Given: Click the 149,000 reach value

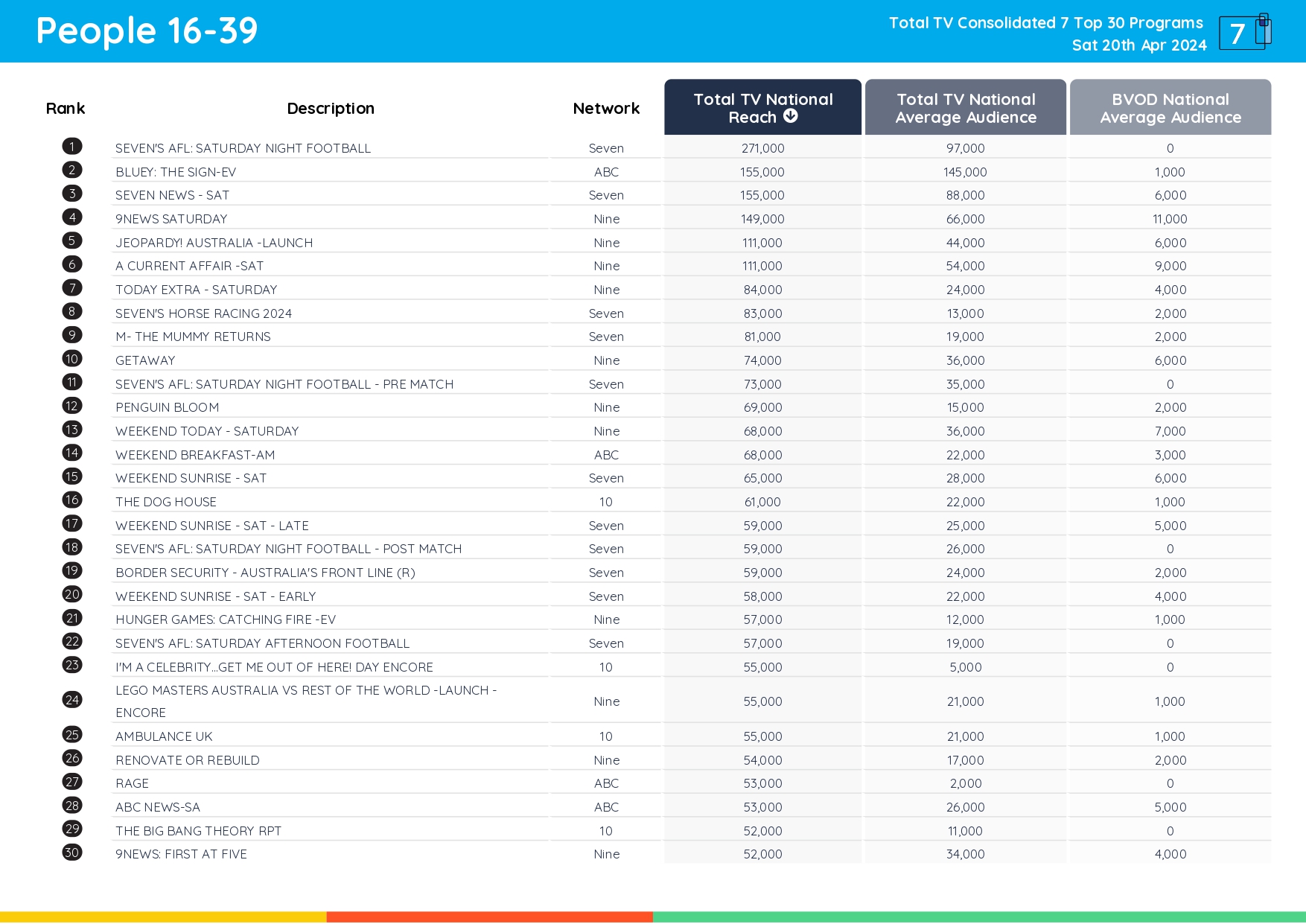Looking at the screenshot, I should (x=762, y=220).
